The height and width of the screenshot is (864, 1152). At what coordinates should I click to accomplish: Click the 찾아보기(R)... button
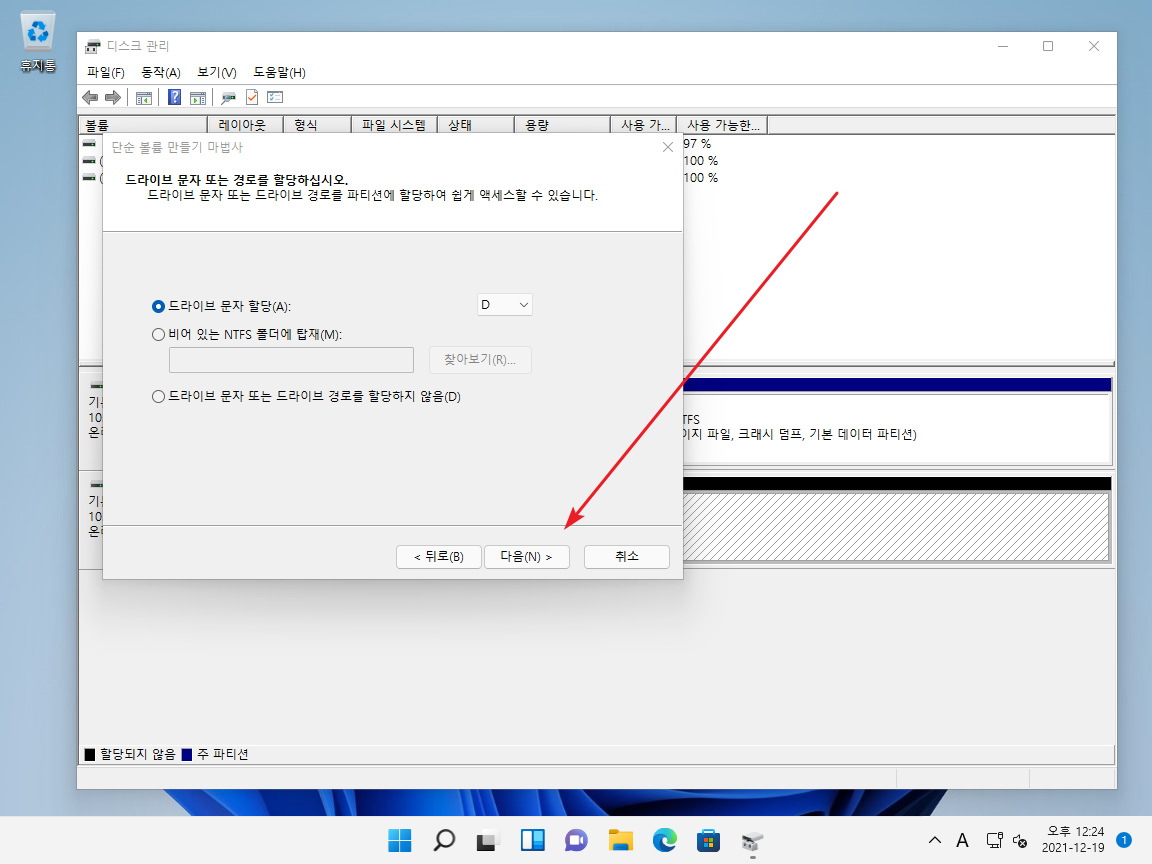480,360
